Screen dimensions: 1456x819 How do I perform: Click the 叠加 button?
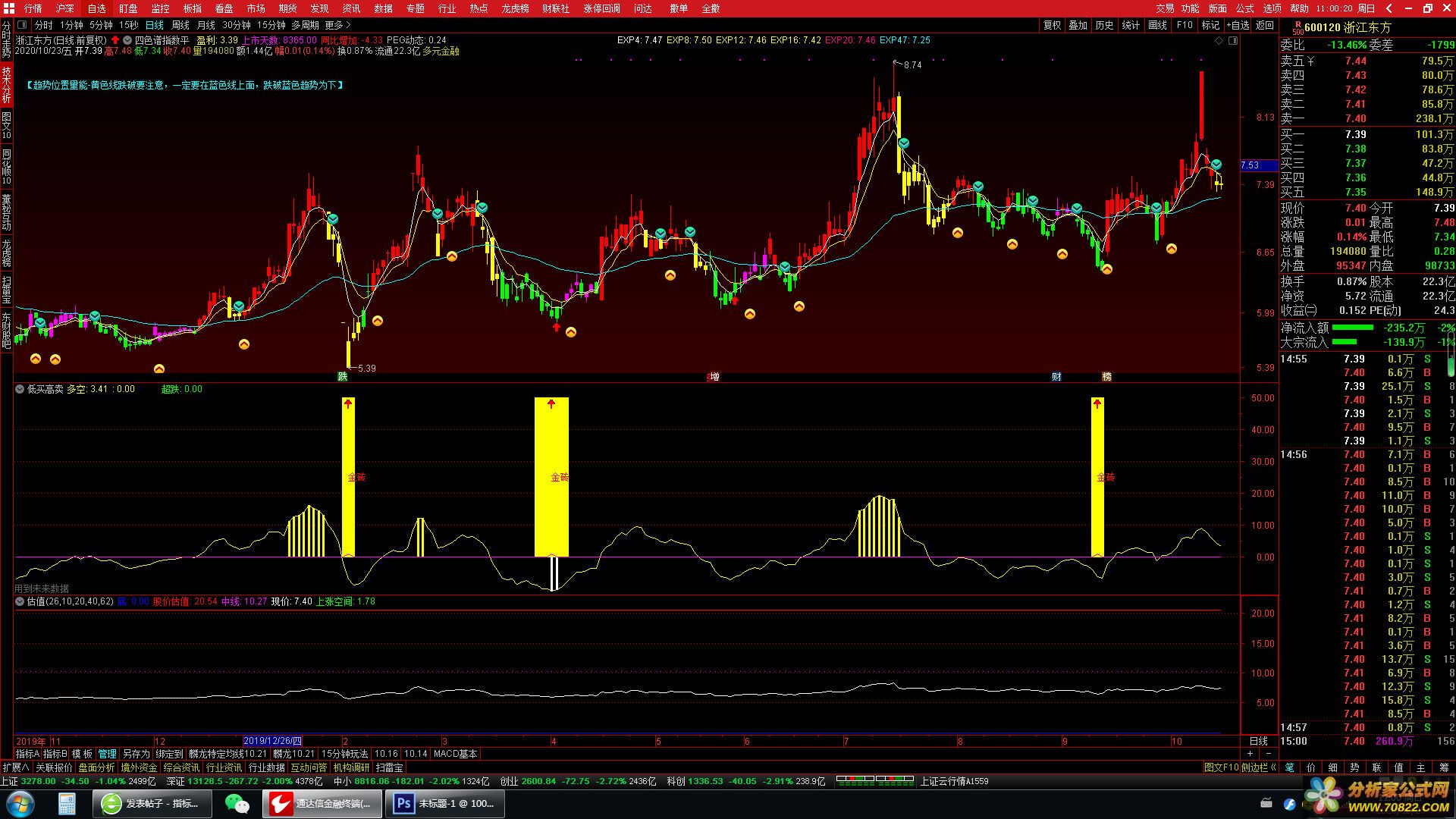1078,25
